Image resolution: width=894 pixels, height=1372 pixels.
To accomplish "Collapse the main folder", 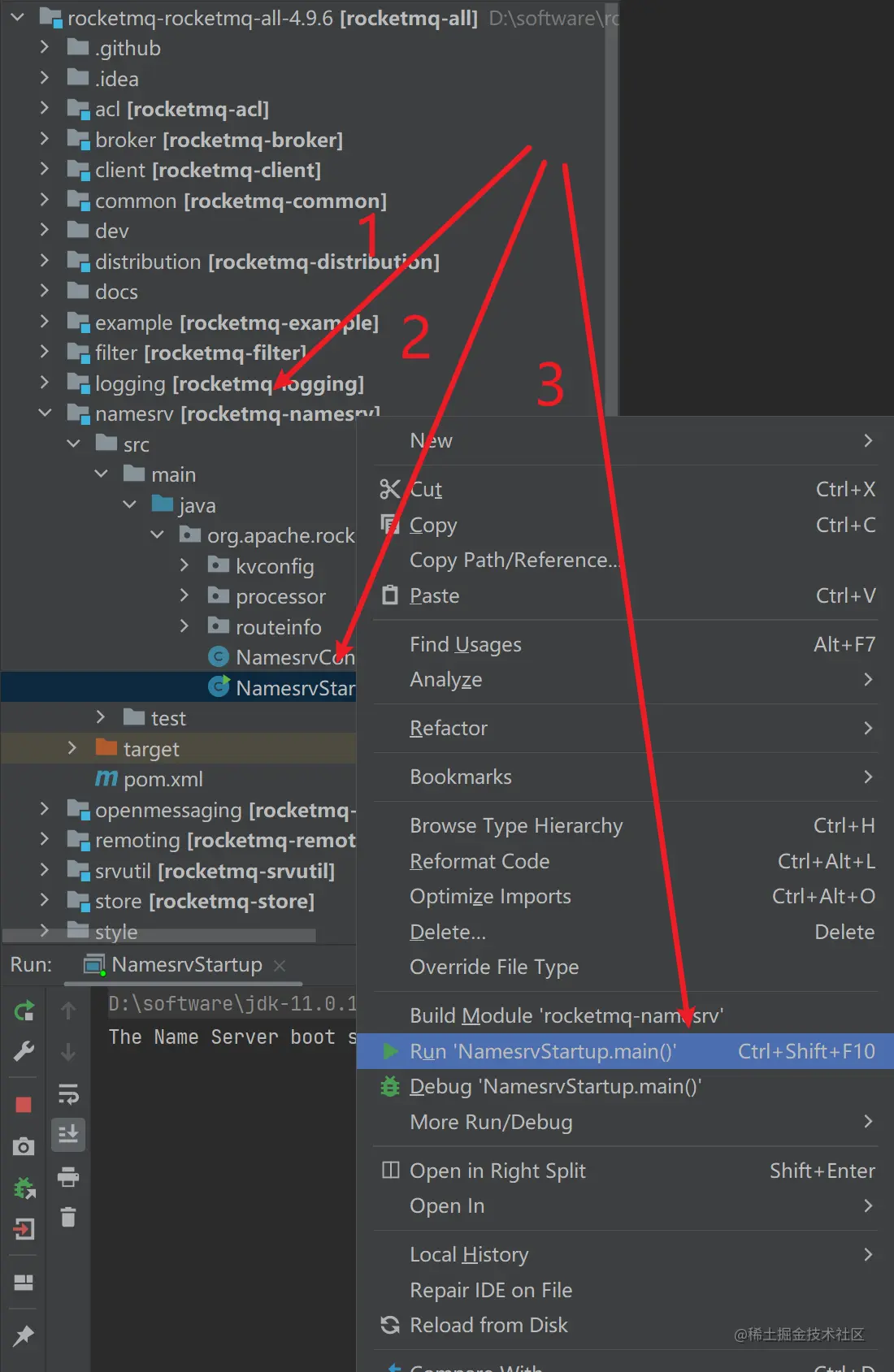I will click(x=101, y=474).
